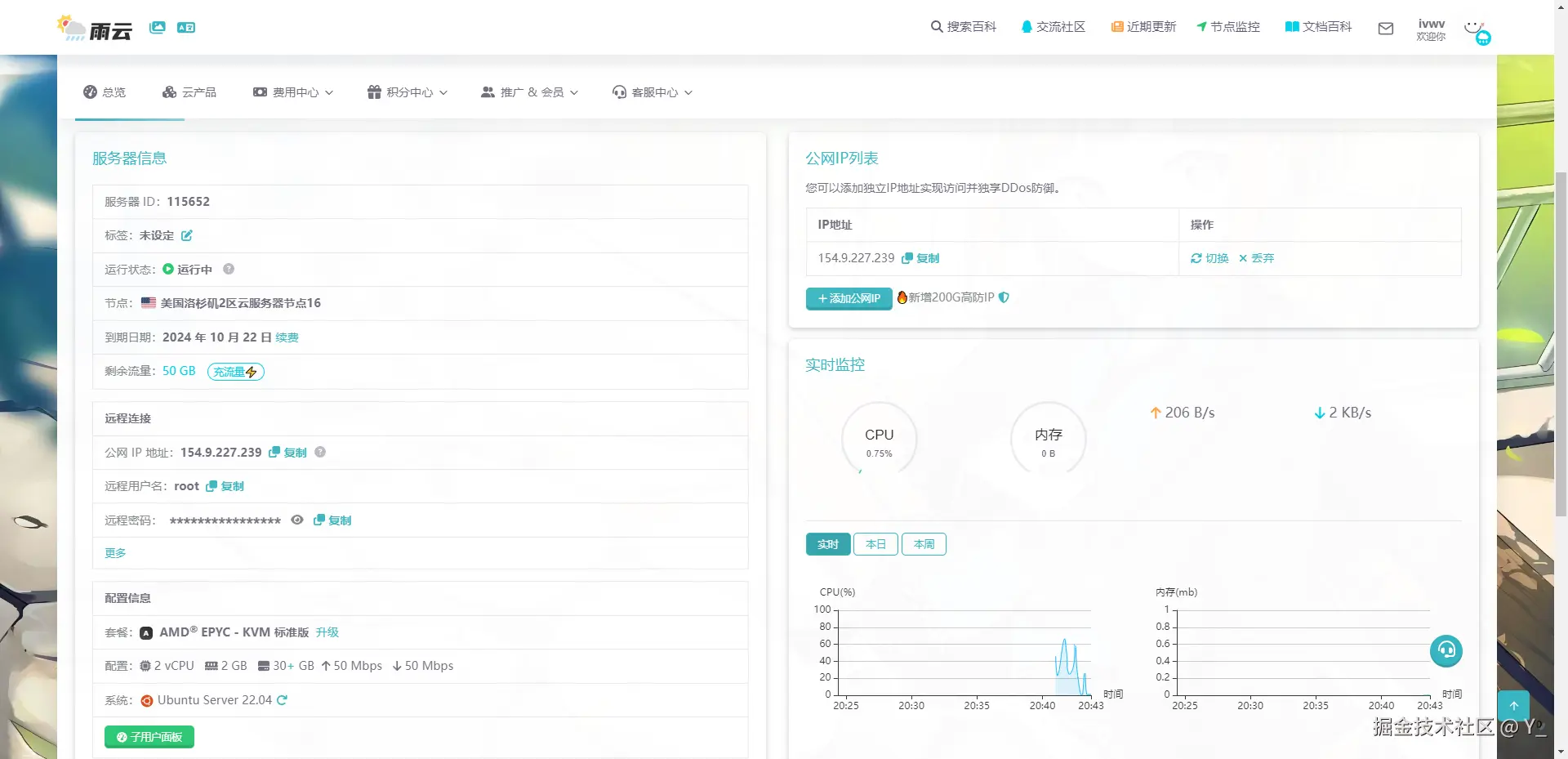Viewport: 1568px width, 759px height.
Task: Expand the 费用中心 dropdown menu
Action: pyautogui.click(x=292, y=92)
